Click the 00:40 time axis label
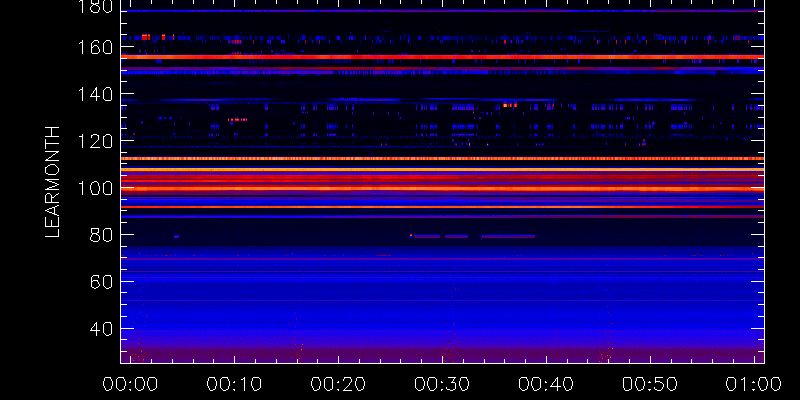Viewport: 800px width, 400px height. point(546,384)
